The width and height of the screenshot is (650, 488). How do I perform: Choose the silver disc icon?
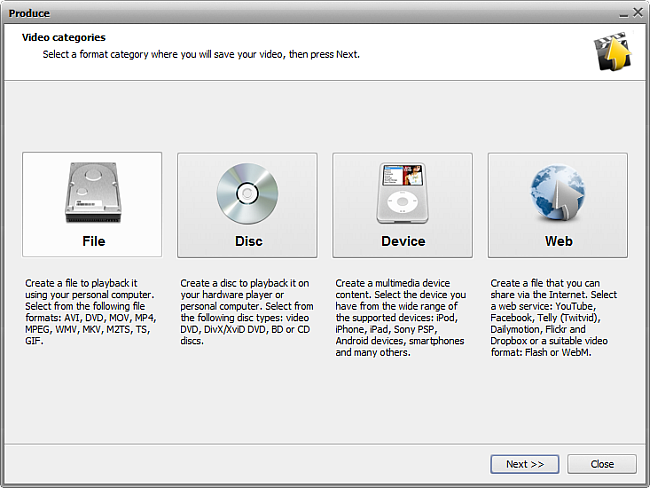(x=247, y=193)
